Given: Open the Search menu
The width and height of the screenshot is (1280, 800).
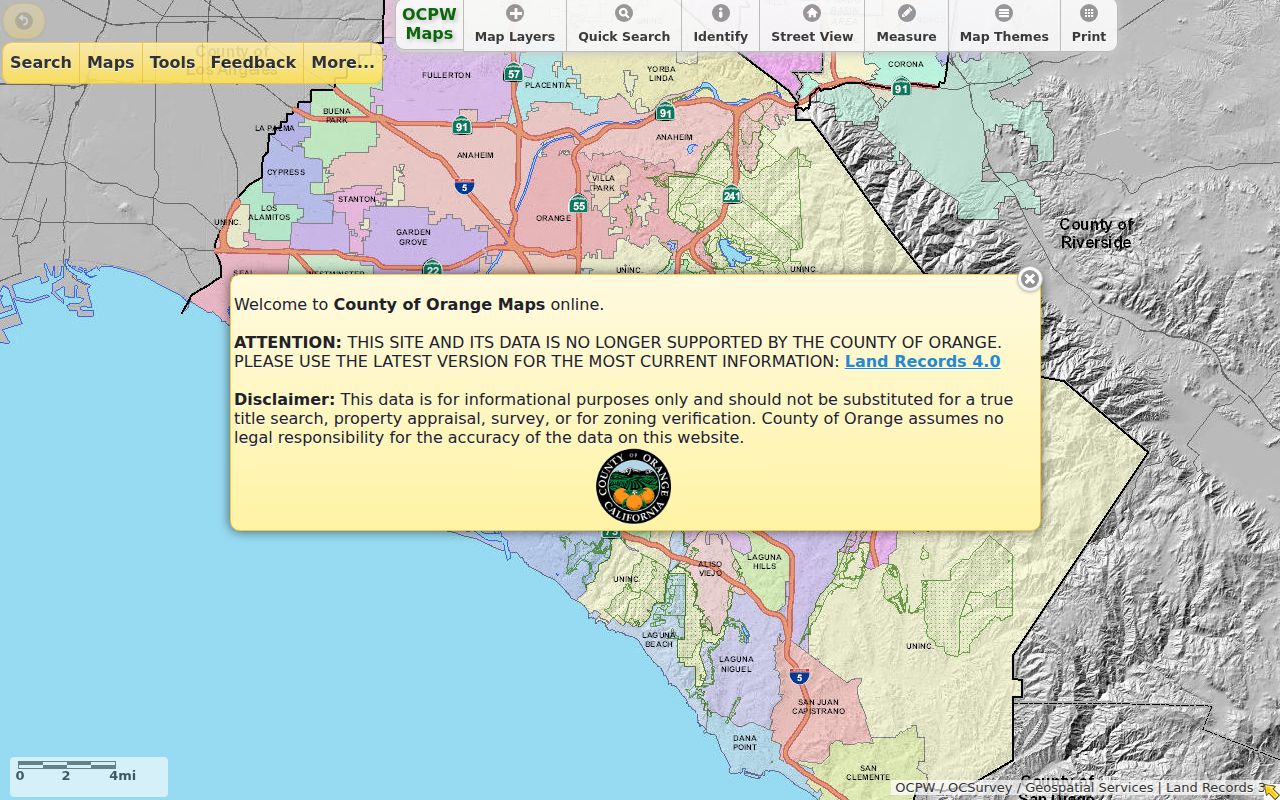Looking at the screenshot, I should click(x=41, y=62).
